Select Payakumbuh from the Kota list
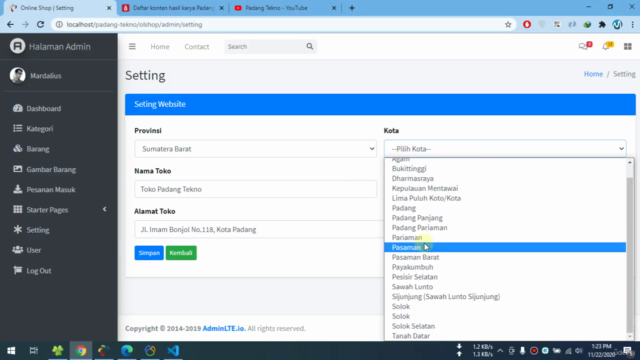This screenshot has width=640, height=360. (505, 267)
